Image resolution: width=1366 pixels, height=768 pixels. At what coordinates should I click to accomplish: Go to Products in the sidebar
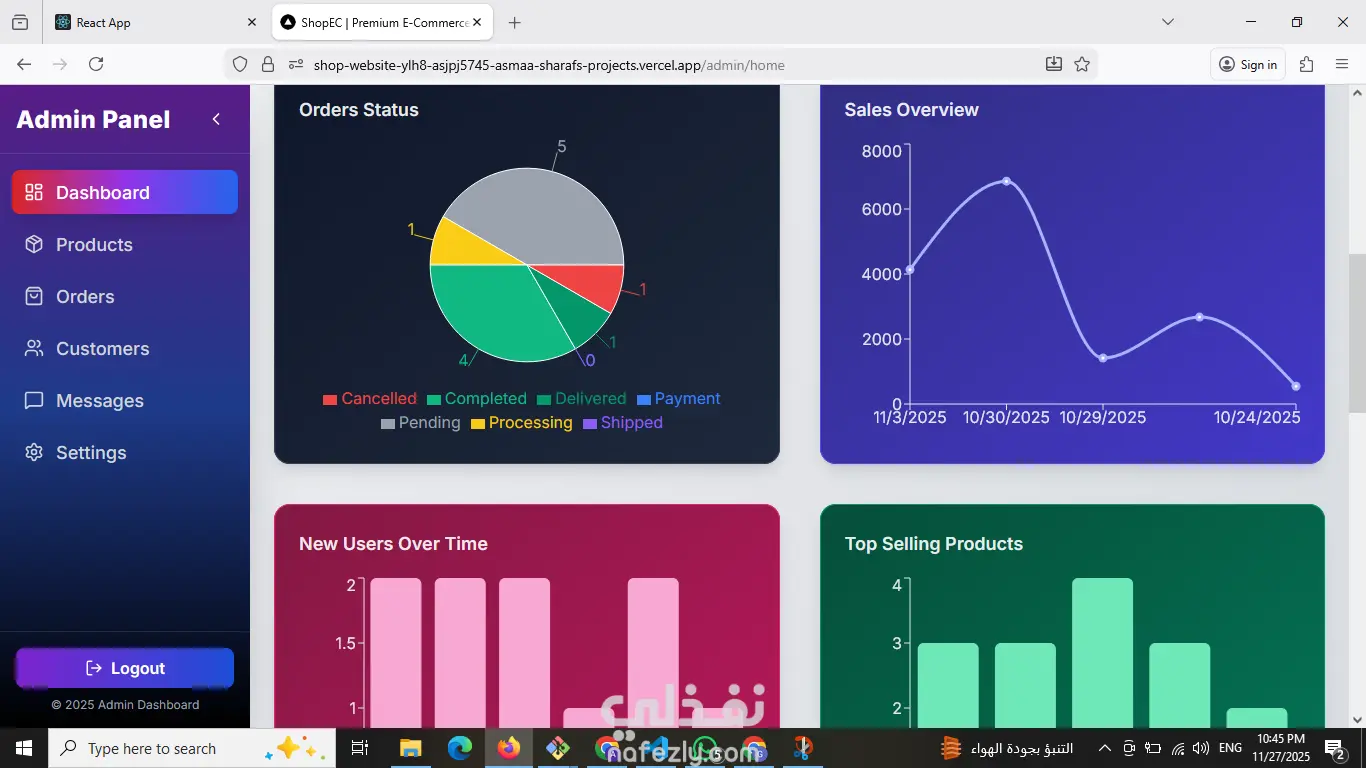(125, 244)
